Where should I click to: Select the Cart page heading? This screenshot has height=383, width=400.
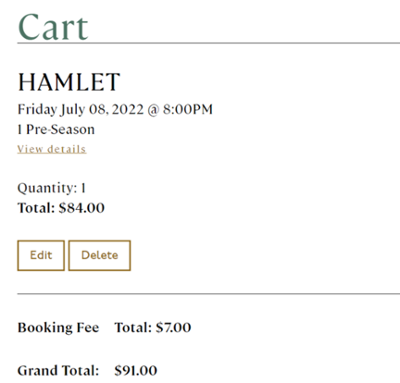pos(53,27)
